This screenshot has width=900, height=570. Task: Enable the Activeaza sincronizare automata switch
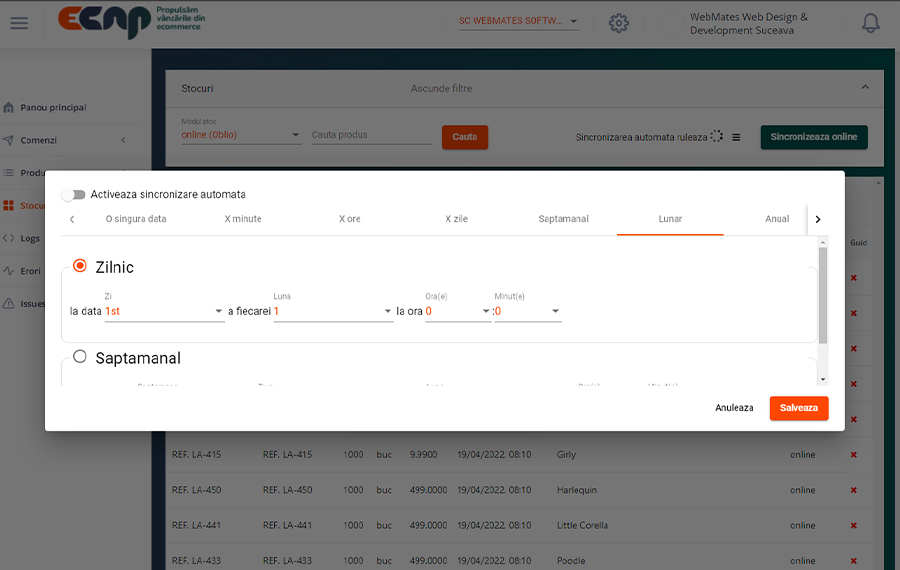pyautogui.click(x=74, y=194)
